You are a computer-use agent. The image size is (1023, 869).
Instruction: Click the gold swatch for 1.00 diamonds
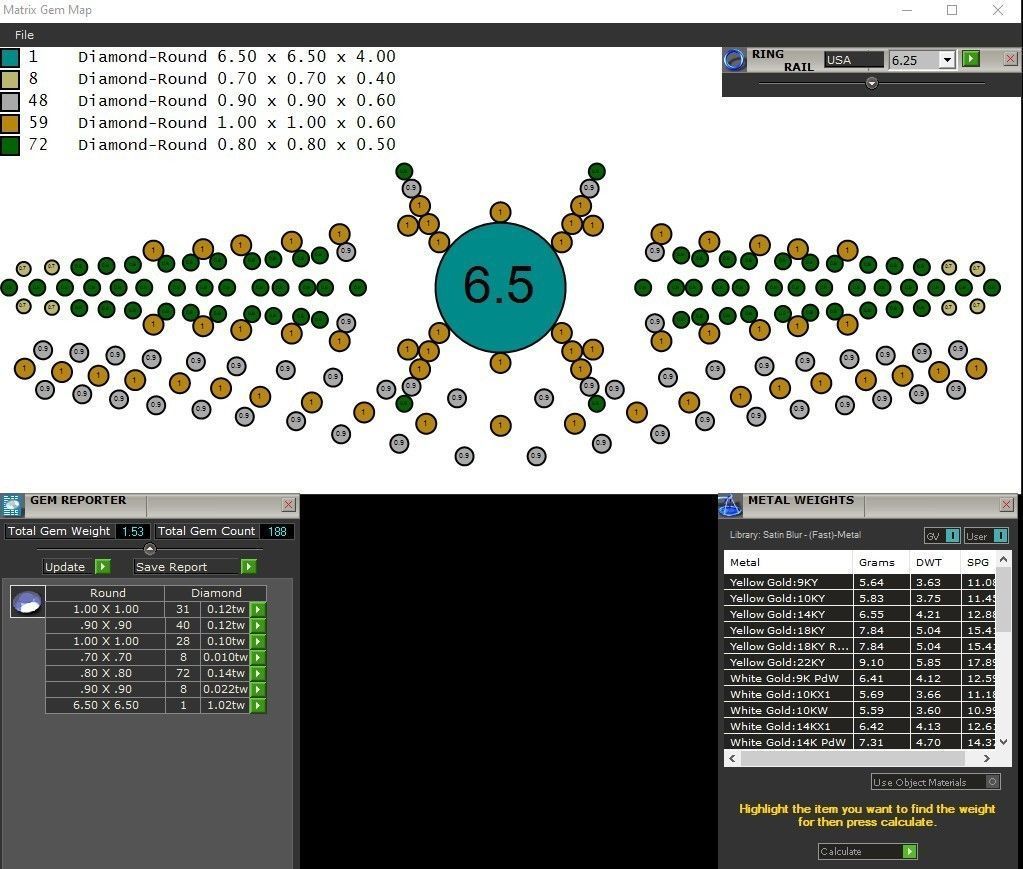10,123
